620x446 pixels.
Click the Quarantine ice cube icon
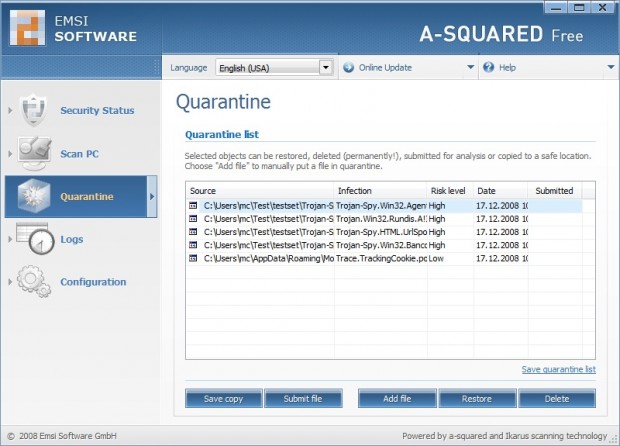click(34, 196)
